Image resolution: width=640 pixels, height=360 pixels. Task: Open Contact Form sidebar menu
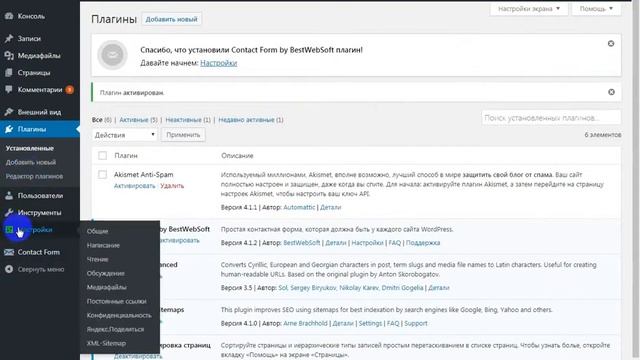coord(40,252)
